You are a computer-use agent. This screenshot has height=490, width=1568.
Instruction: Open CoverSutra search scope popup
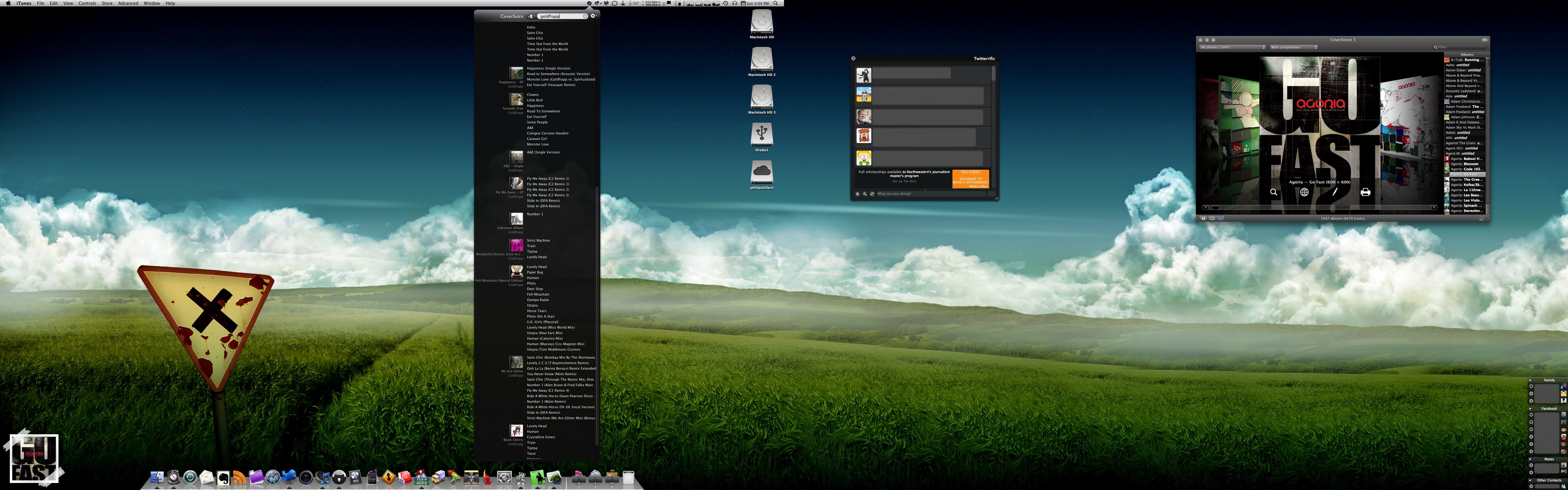tap(531, 17)
